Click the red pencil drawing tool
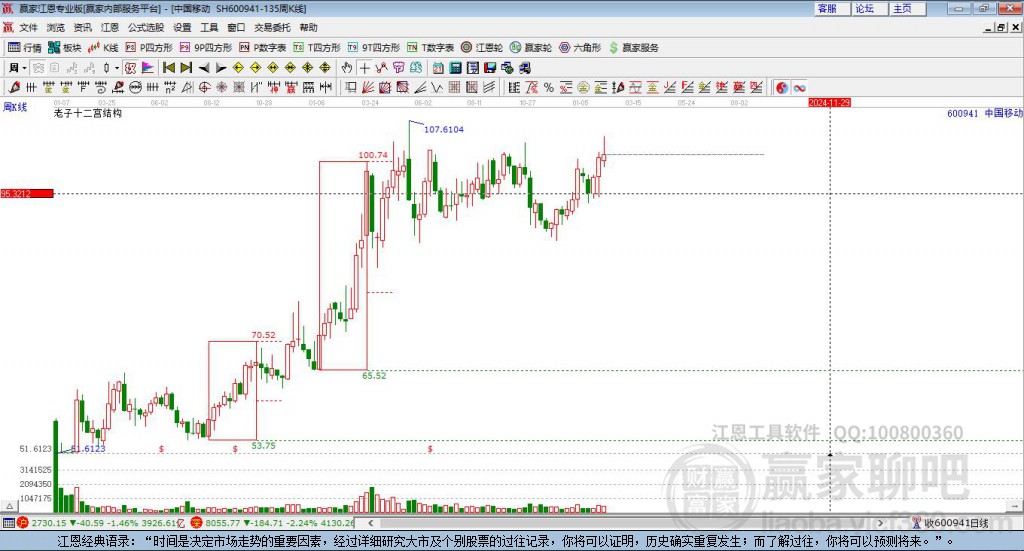Image resolution: width=1024 pixels, height=551 pixels. point(14,87)
